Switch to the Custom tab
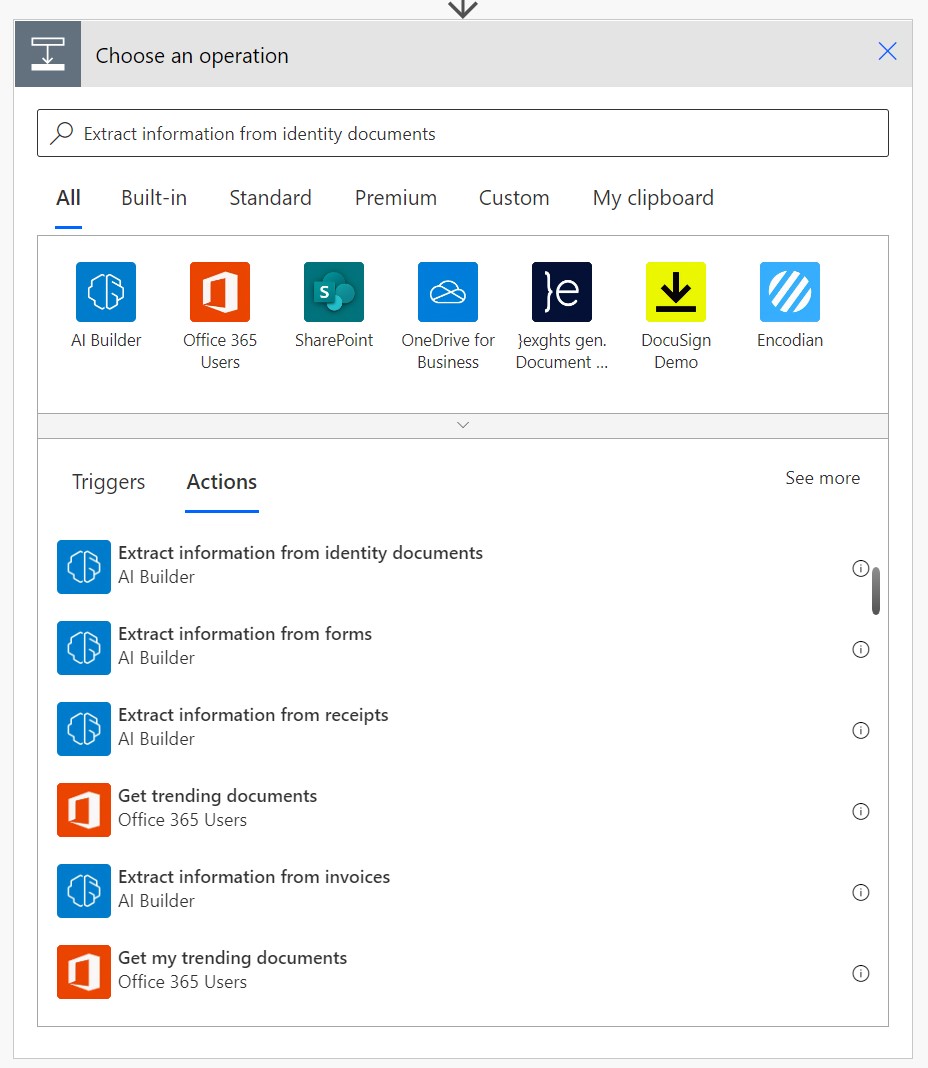928x1068 pixels. [514, 198]
